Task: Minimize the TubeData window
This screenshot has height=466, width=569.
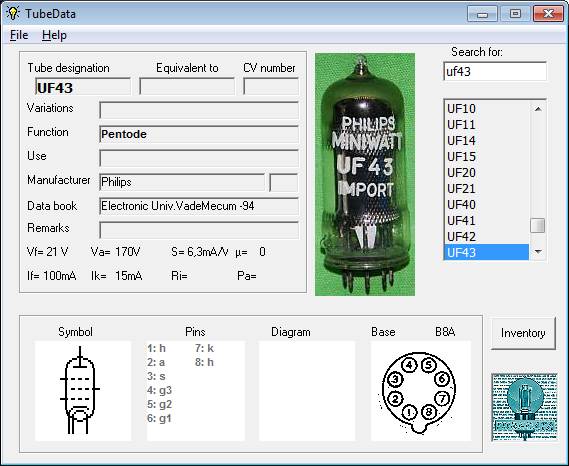Action: (x=482, y=14)
